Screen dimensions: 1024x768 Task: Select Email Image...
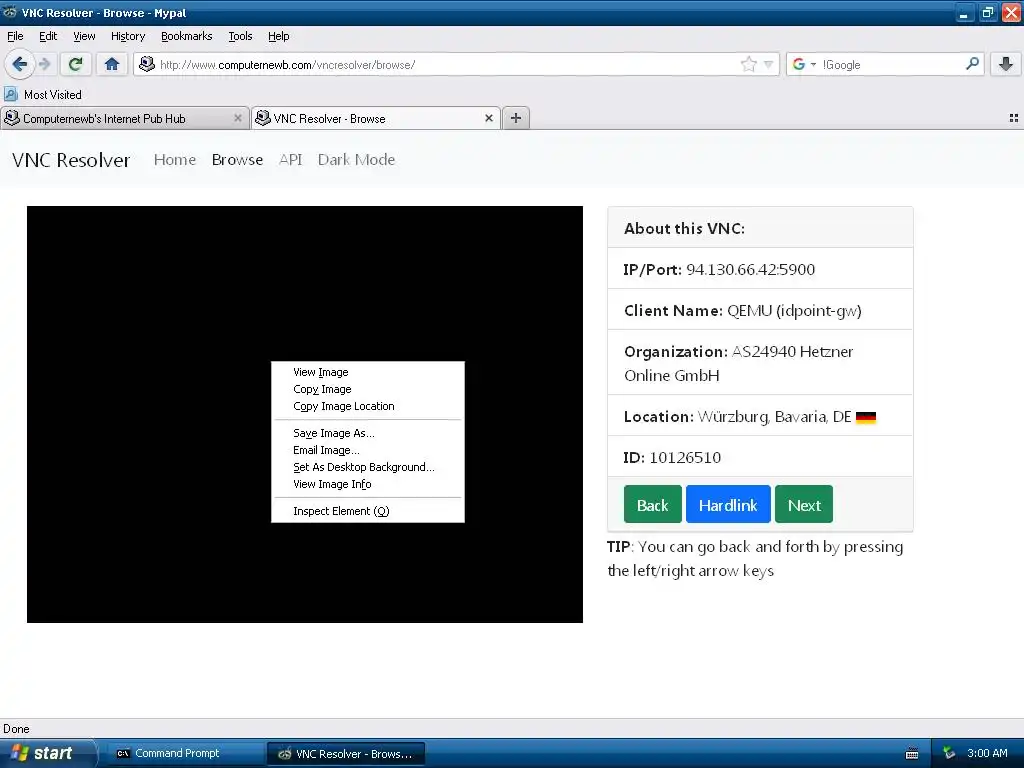coord(368,450)
